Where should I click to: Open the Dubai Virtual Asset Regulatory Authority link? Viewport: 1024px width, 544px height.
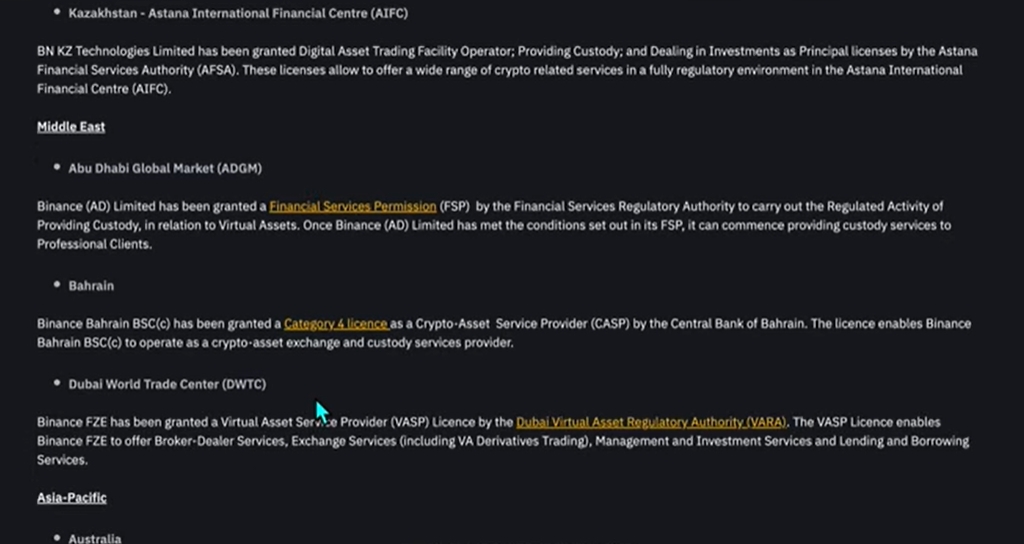[651, 423]
